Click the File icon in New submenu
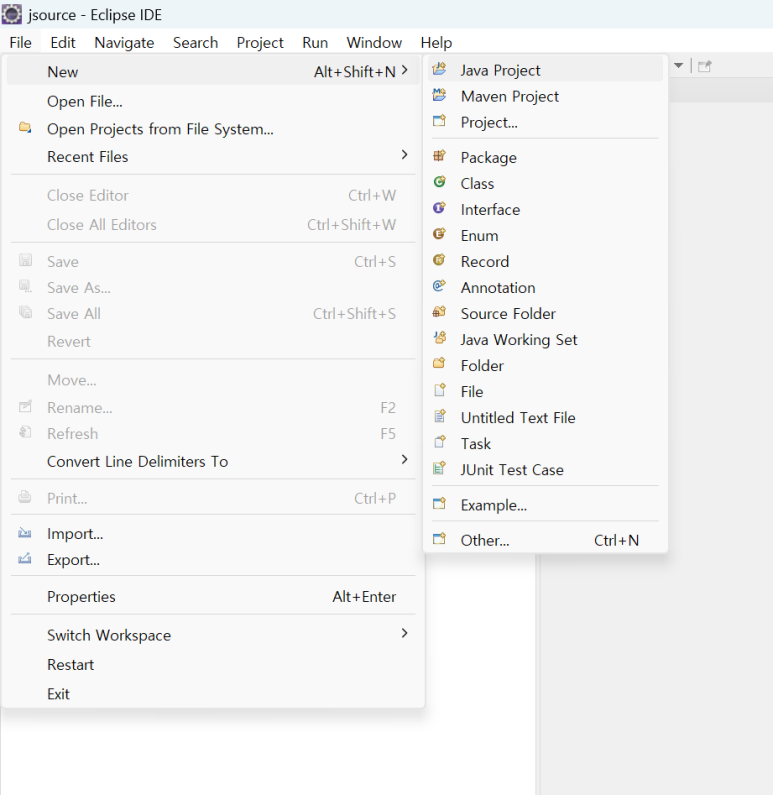 pyautogui.click(x=439, y=390)
